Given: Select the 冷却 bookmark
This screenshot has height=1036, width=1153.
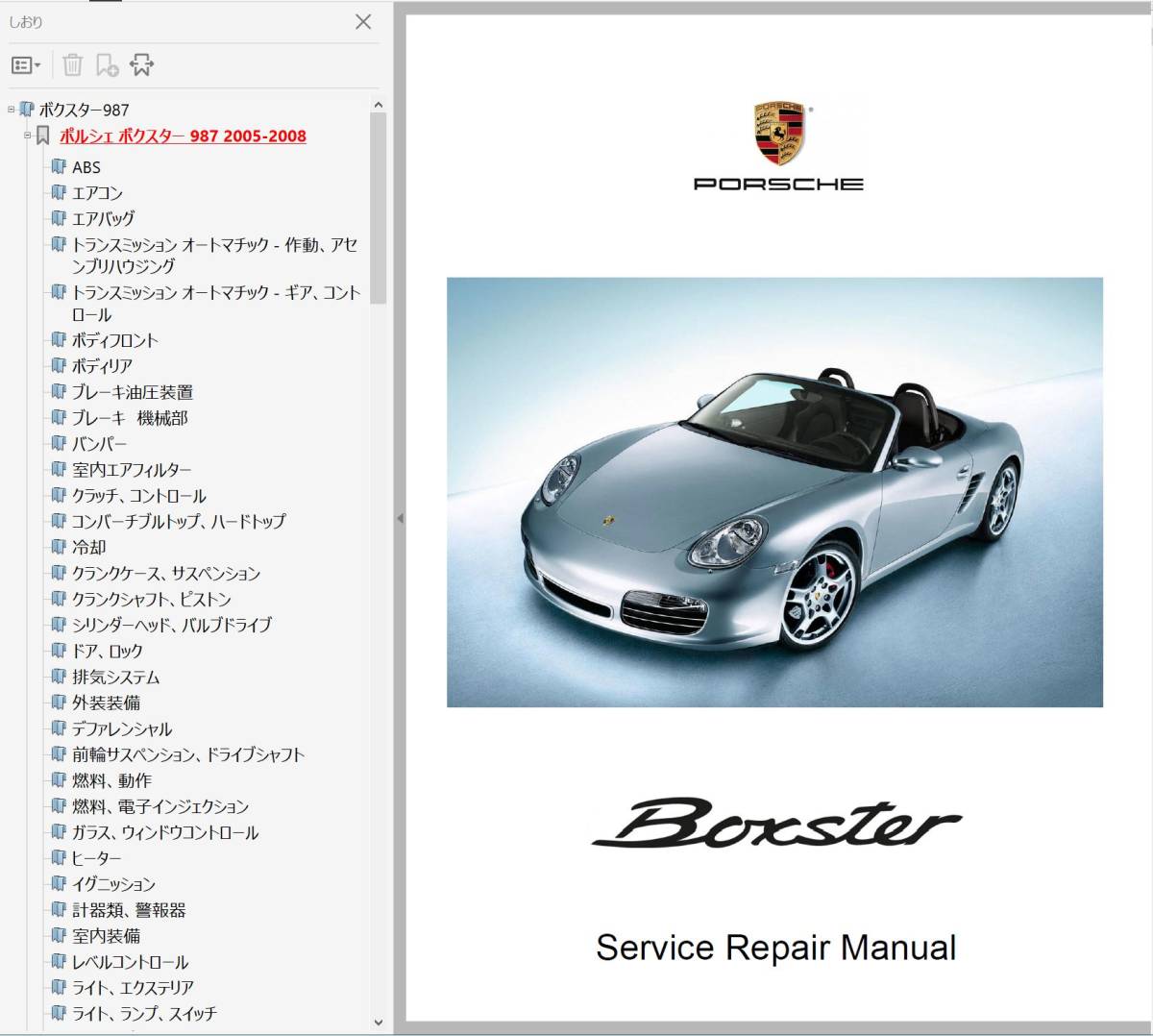Looking at the screenshot, I should (x=89, y=548).
